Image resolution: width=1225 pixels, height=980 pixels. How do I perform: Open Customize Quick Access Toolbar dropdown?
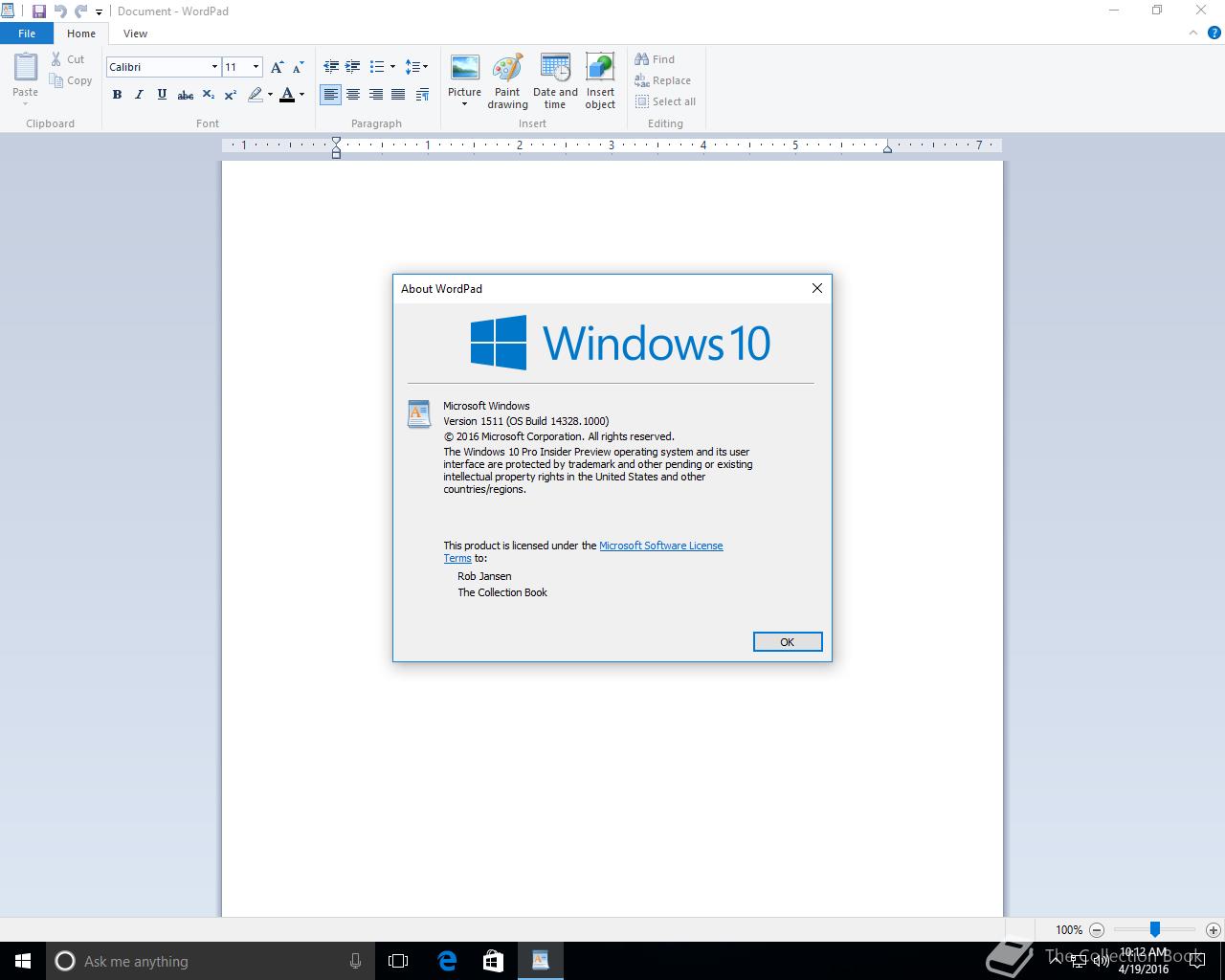99,12
